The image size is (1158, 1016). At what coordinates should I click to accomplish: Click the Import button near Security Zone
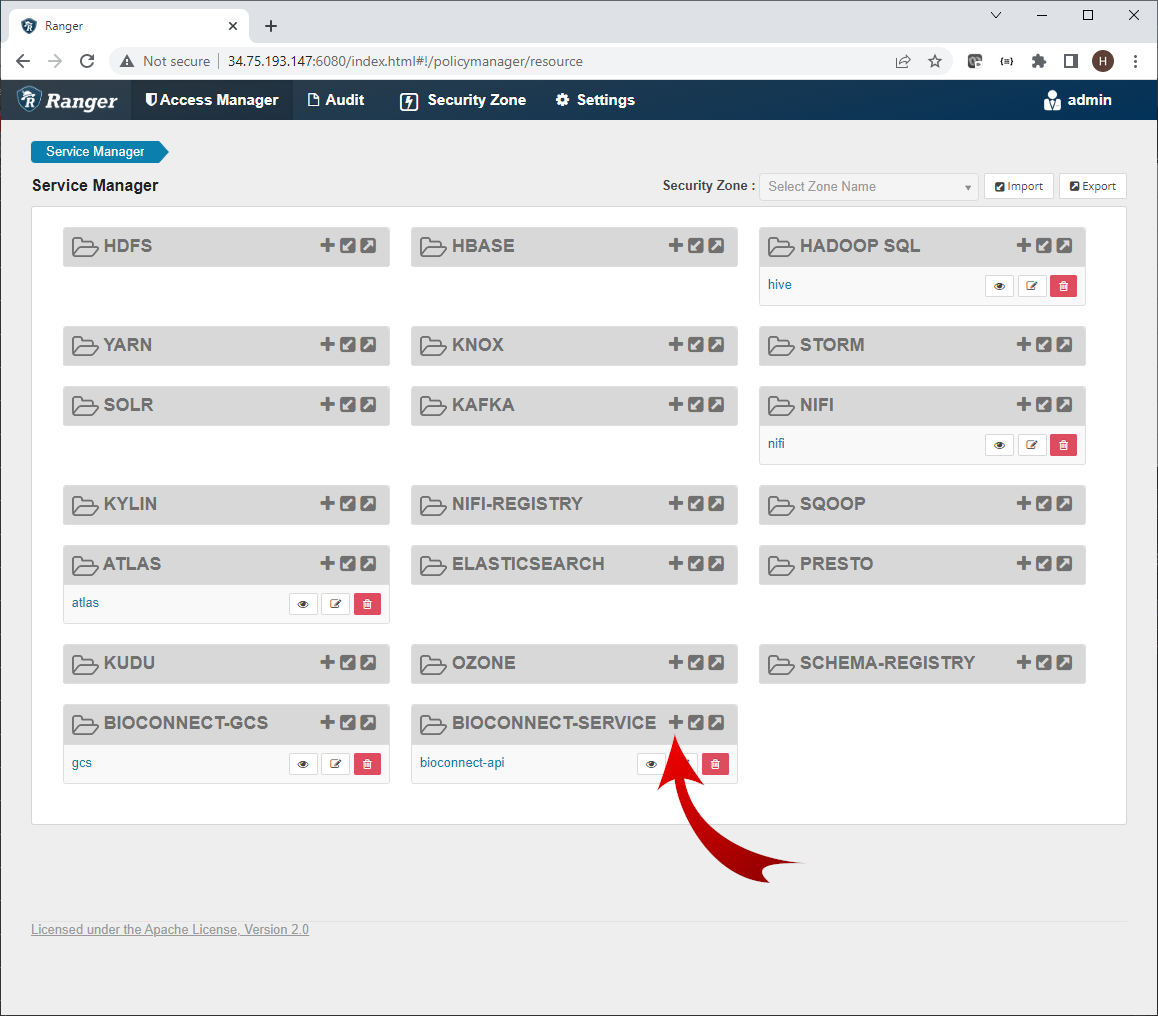pyautogui.click(x=1018, y=186)
